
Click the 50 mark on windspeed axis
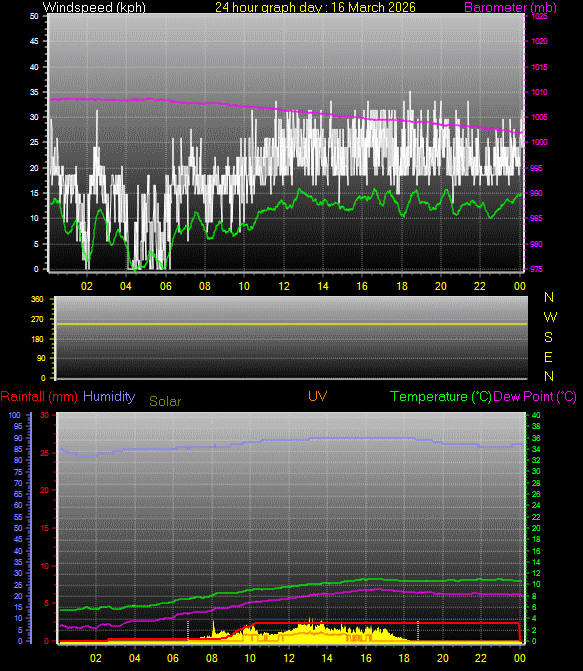[x=34, y=16]
